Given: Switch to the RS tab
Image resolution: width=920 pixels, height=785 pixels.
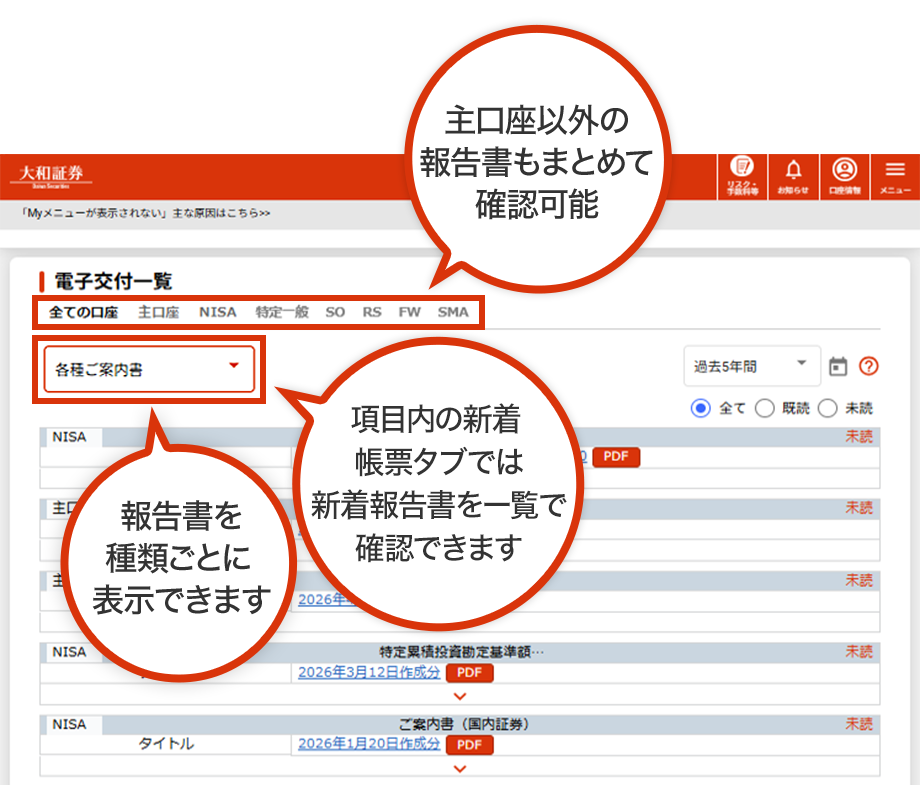Looking at the screenshot, I should pyautogui.click(x=372, y=312).
